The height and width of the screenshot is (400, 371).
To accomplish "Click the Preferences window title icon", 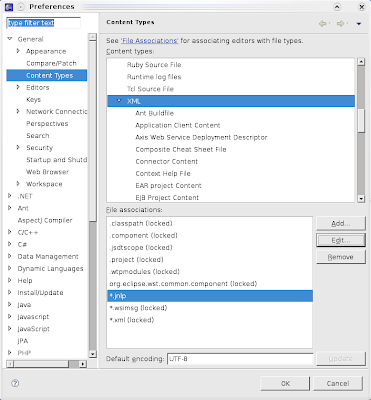I will [x=9, y=6].
